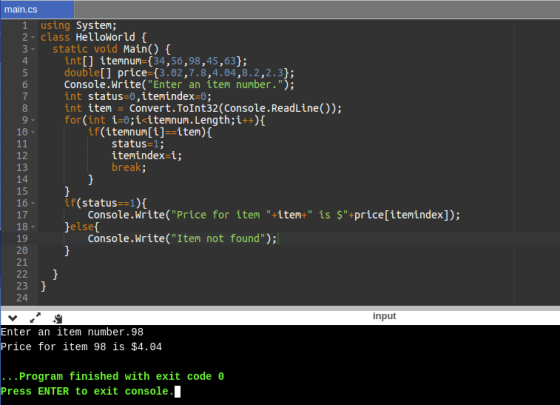This screenshot has height=405, width=560.
Task: Collapse class HelloWorld fold arrow on line 2
Action: coord(33,37)
